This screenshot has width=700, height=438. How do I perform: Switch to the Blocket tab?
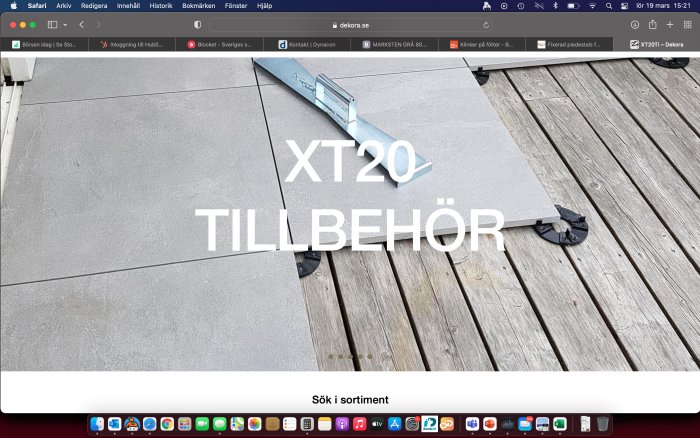[x=219, y=44]
